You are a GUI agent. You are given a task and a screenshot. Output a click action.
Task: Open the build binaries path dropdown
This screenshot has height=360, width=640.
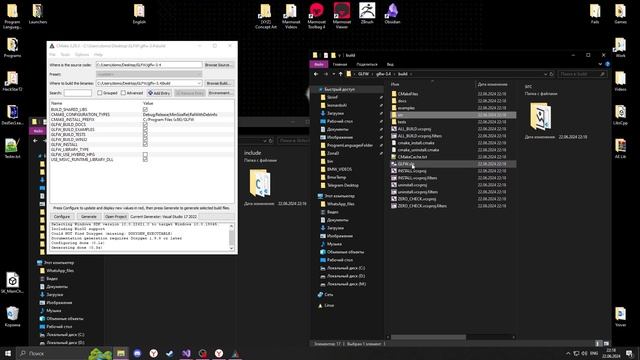199,83
